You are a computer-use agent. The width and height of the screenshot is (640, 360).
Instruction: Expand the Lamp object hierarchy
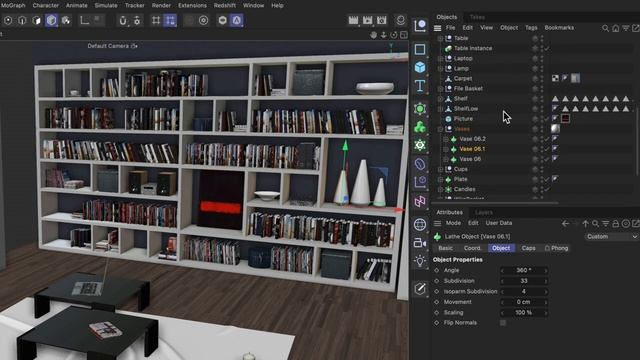pos(440,68)
